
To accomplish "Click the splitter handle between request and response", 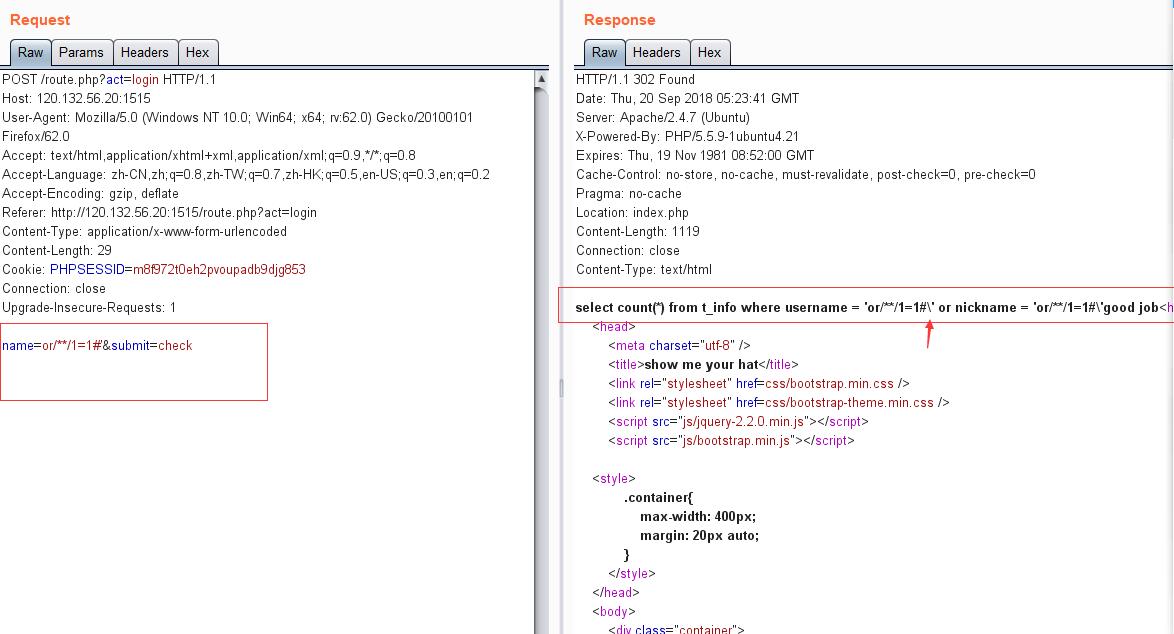I will point(561,387).
